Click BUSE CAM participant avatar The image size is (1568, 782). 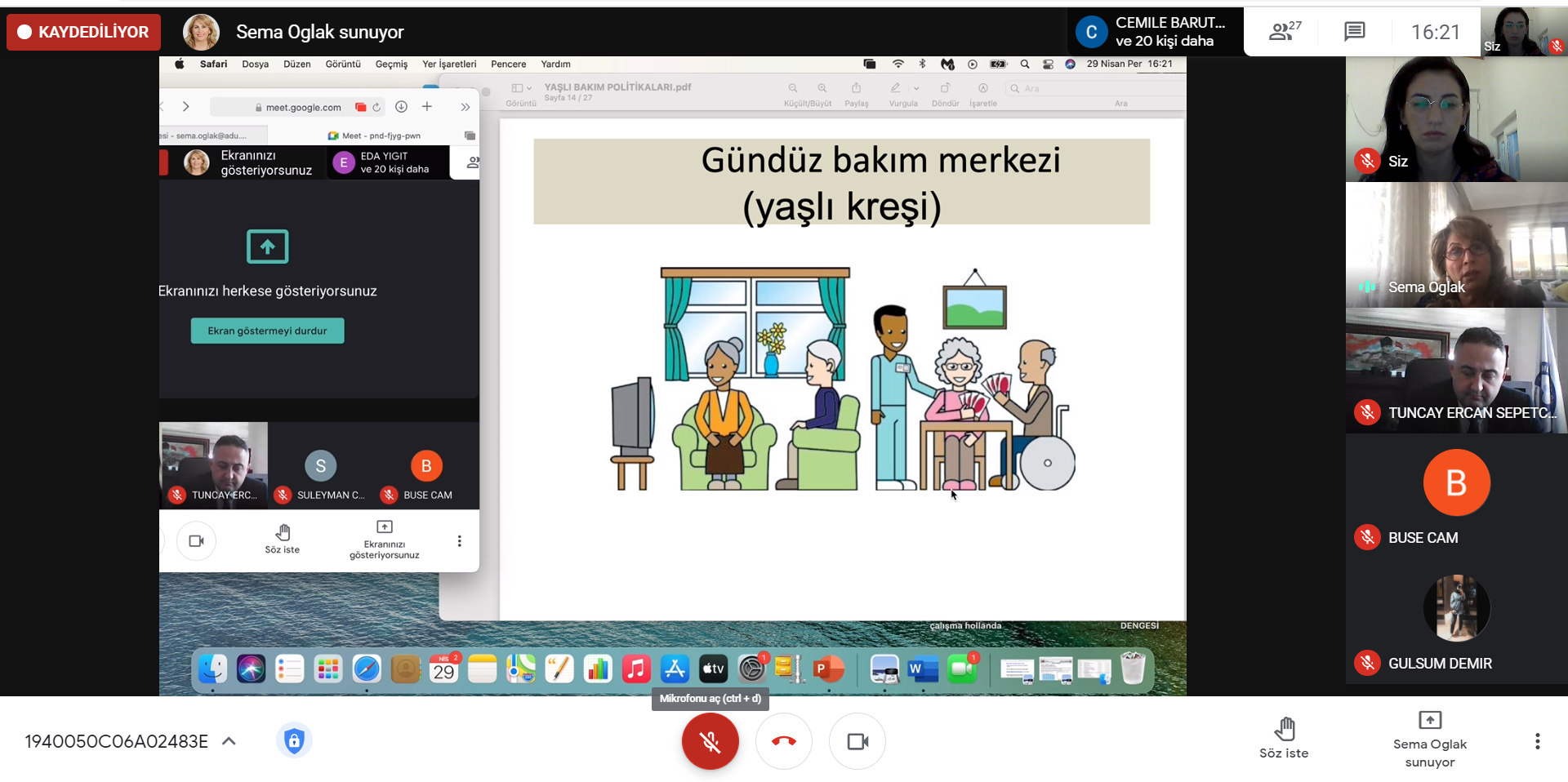click(1456, 483)
